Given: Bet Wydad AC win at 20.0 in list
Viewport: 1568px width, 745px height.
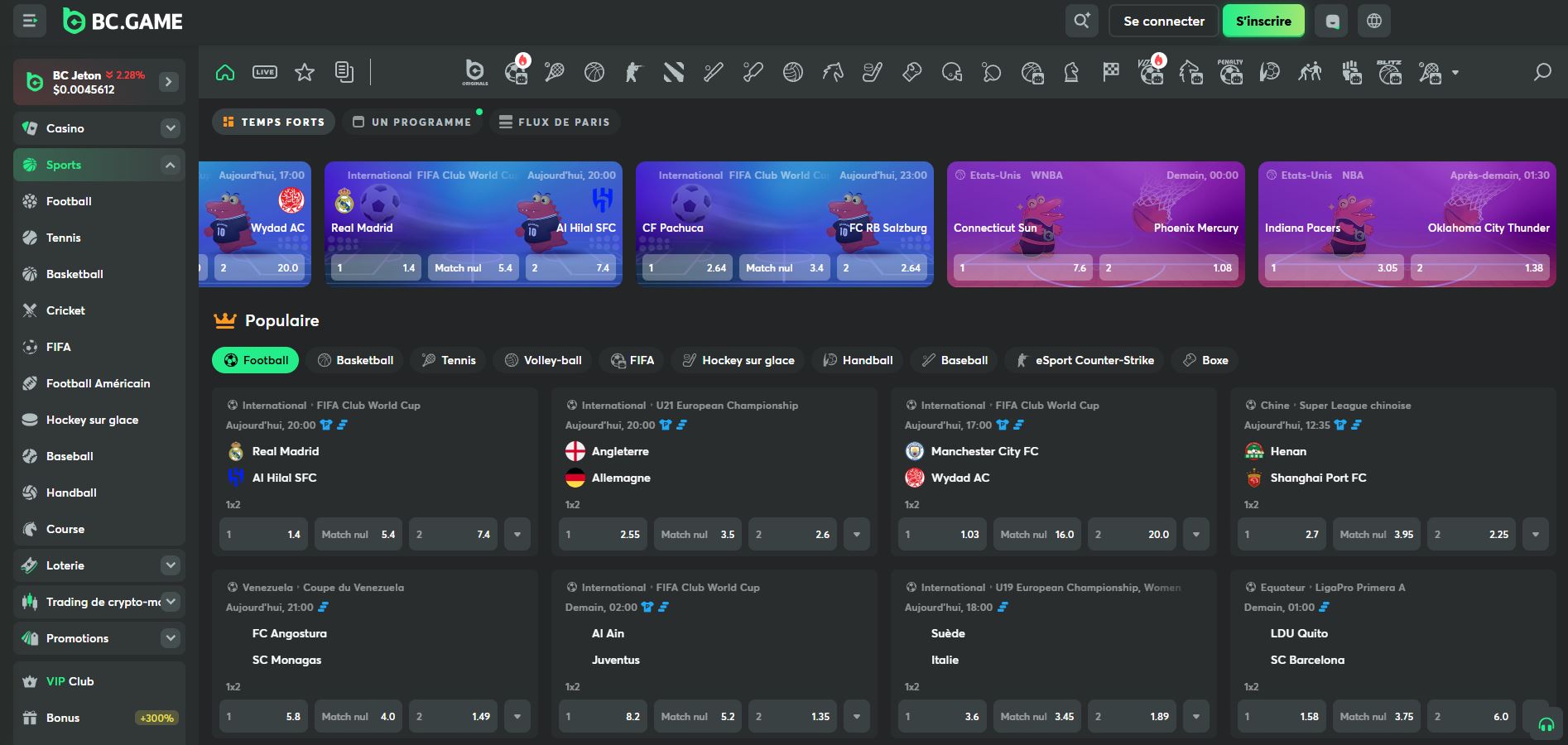Looking at the screenshot, I should pos(1133,535).
